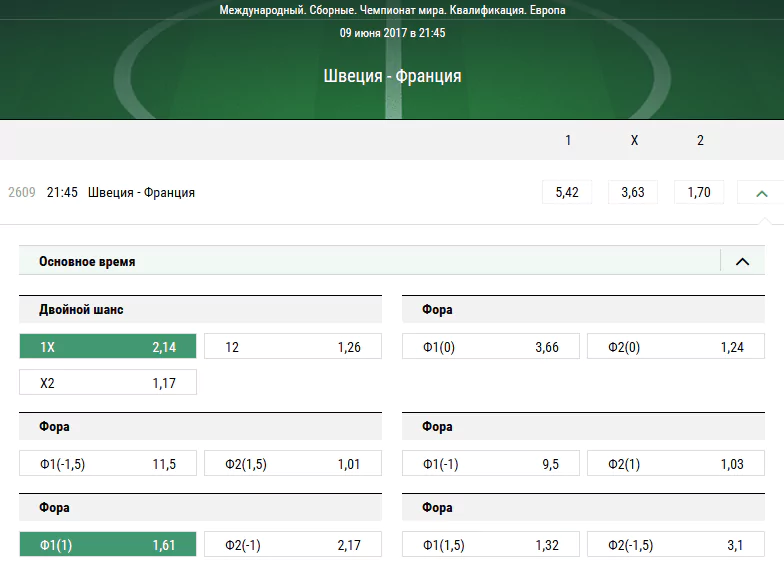Click the tournament title Международный. Сборные. Чемпионат мира

click(x=392, y=10)
